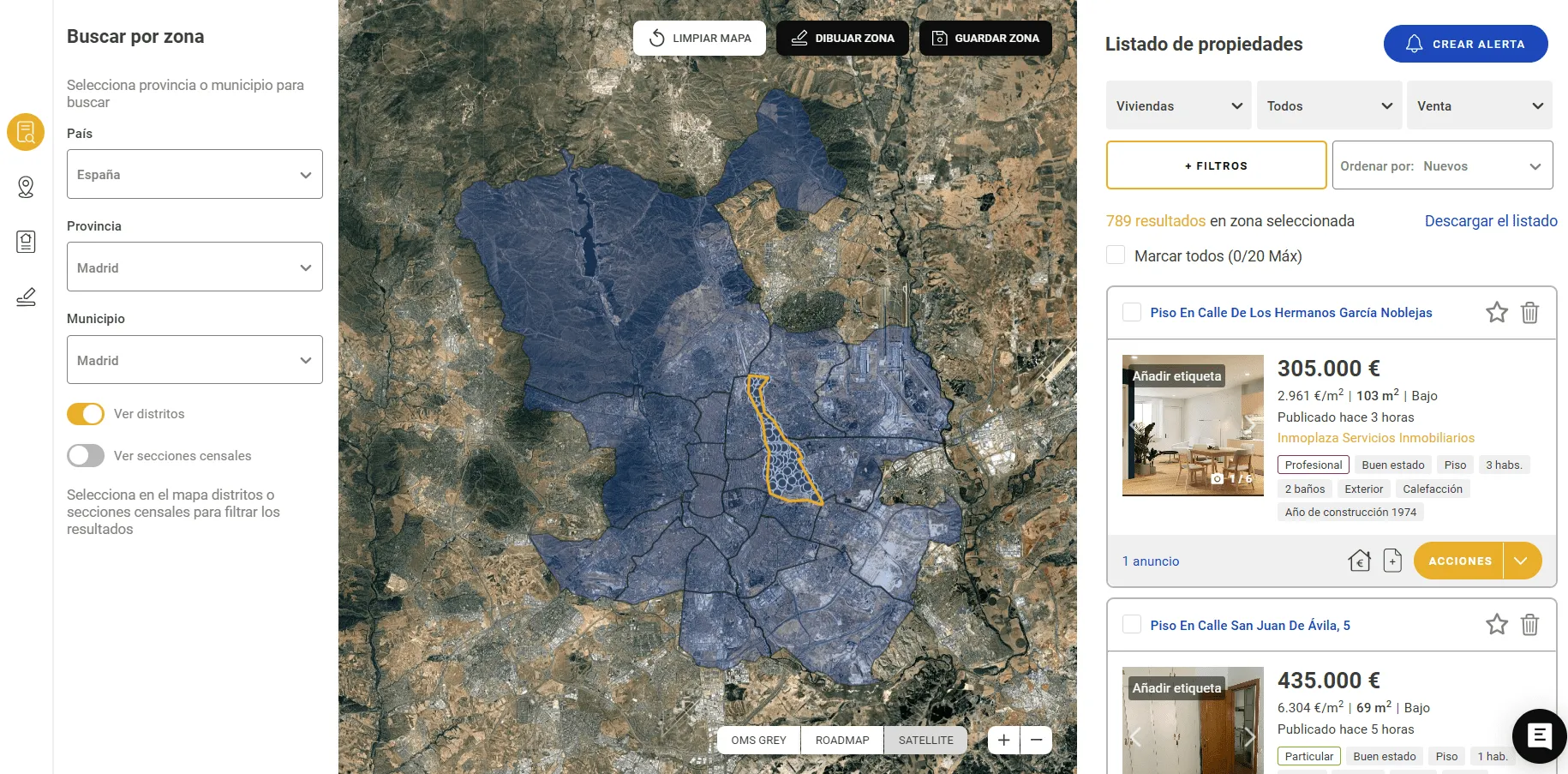Open the Ordenar por sort dropdown
This screenshot has height=774, width=1568.
click(1443, 165)
